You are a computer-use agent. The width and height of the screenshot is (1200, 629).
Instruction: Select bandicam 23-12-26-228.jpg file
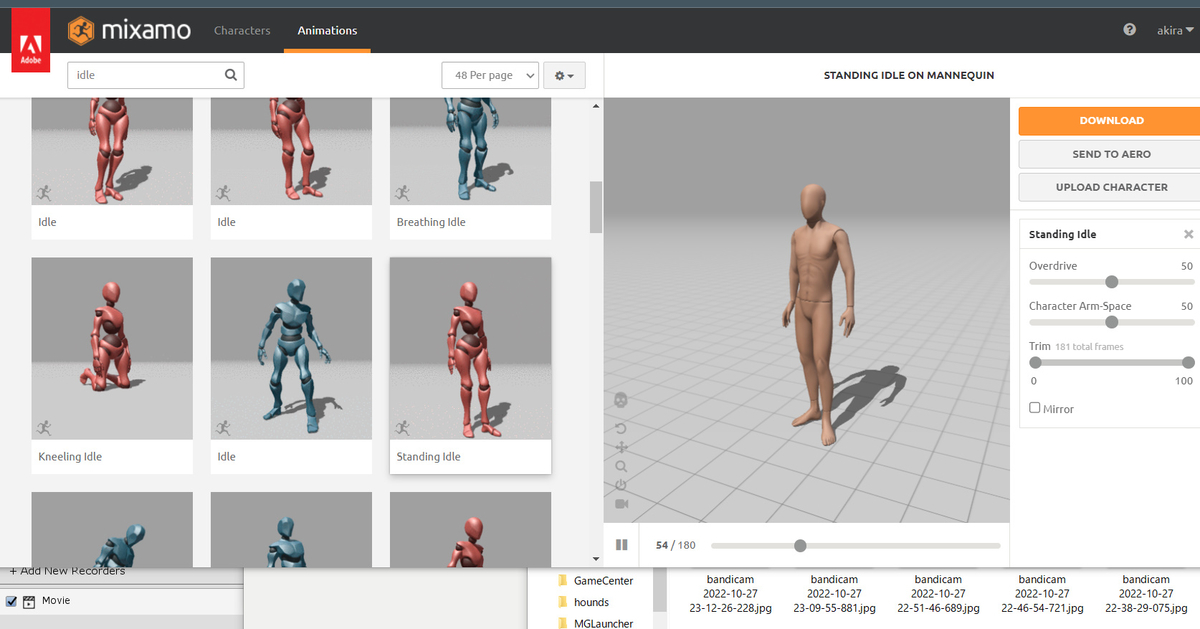730,593
